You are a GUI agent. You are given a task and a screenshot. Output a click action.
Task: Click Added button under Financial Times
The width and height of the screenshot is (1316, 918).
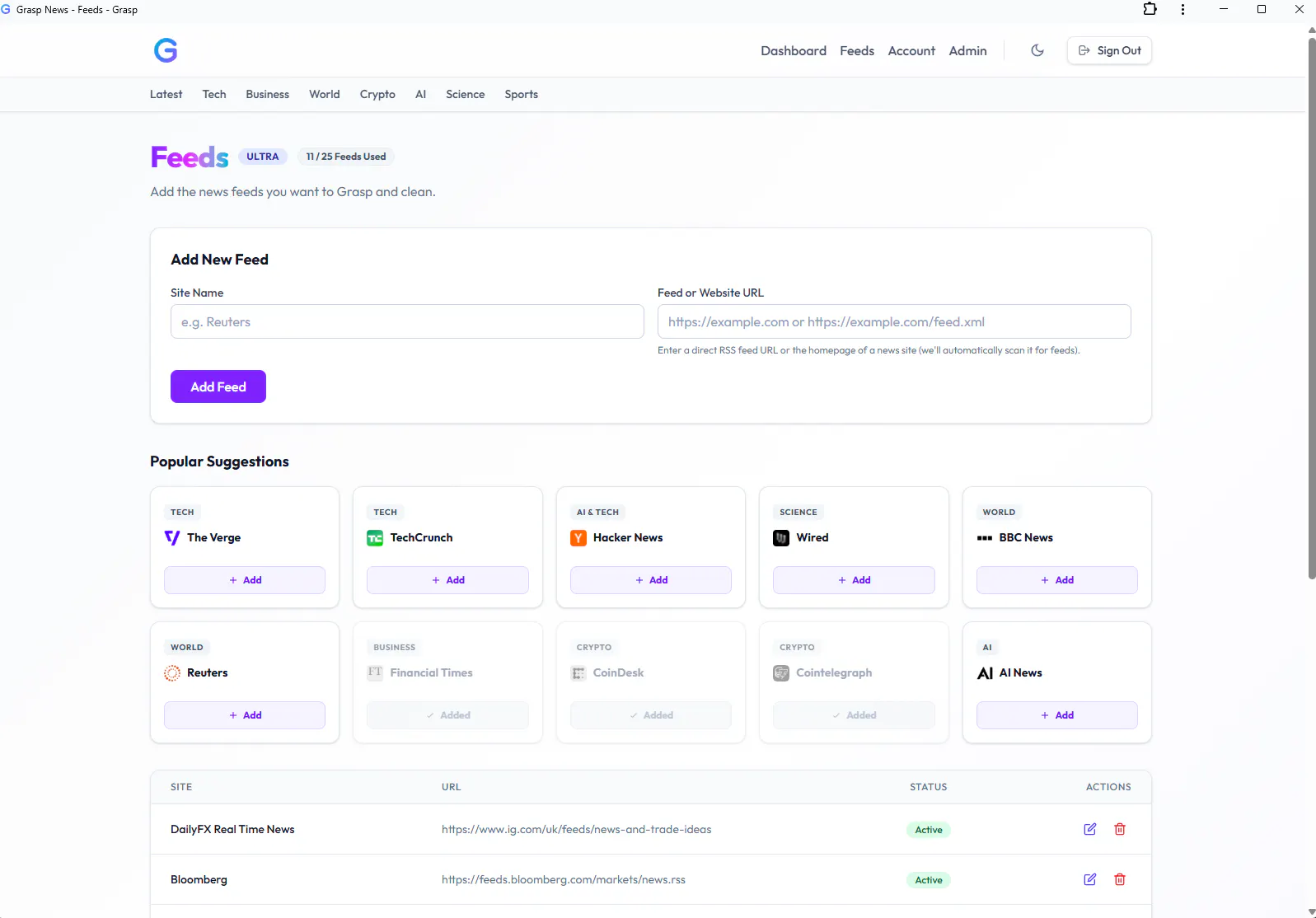click(x=447, y=715)
